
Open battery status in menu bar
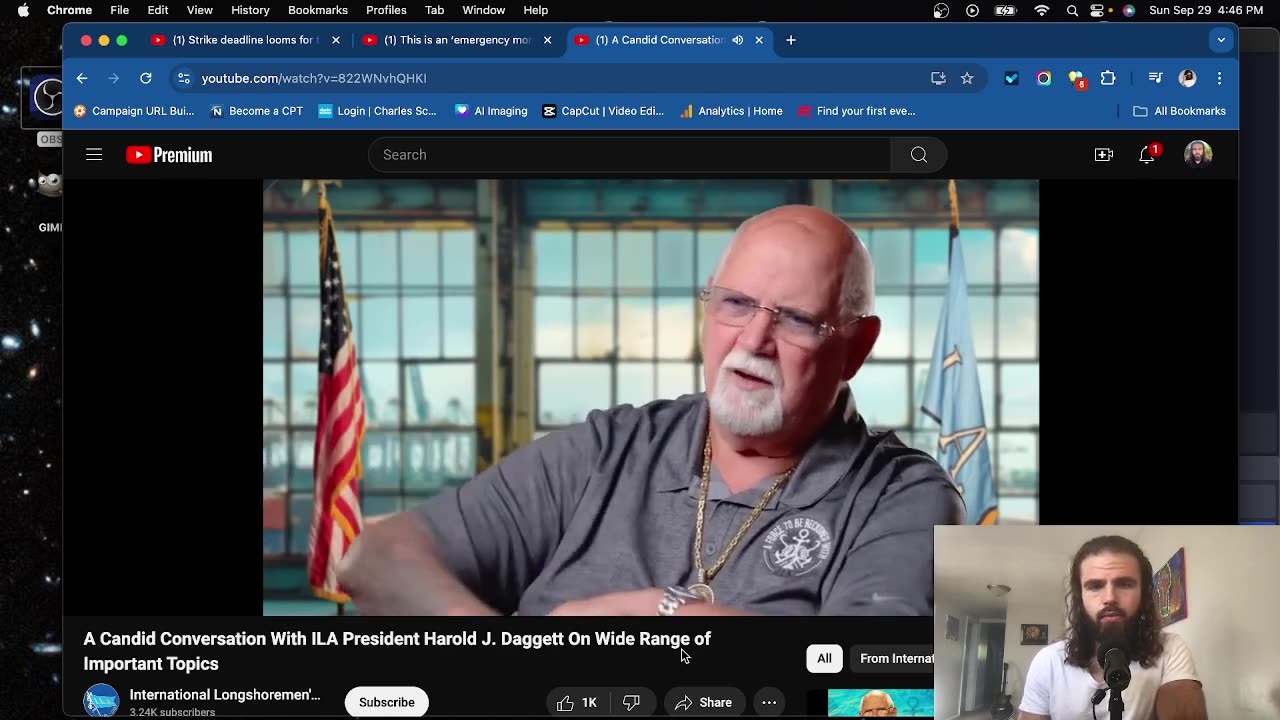(x=1005, y=10)
